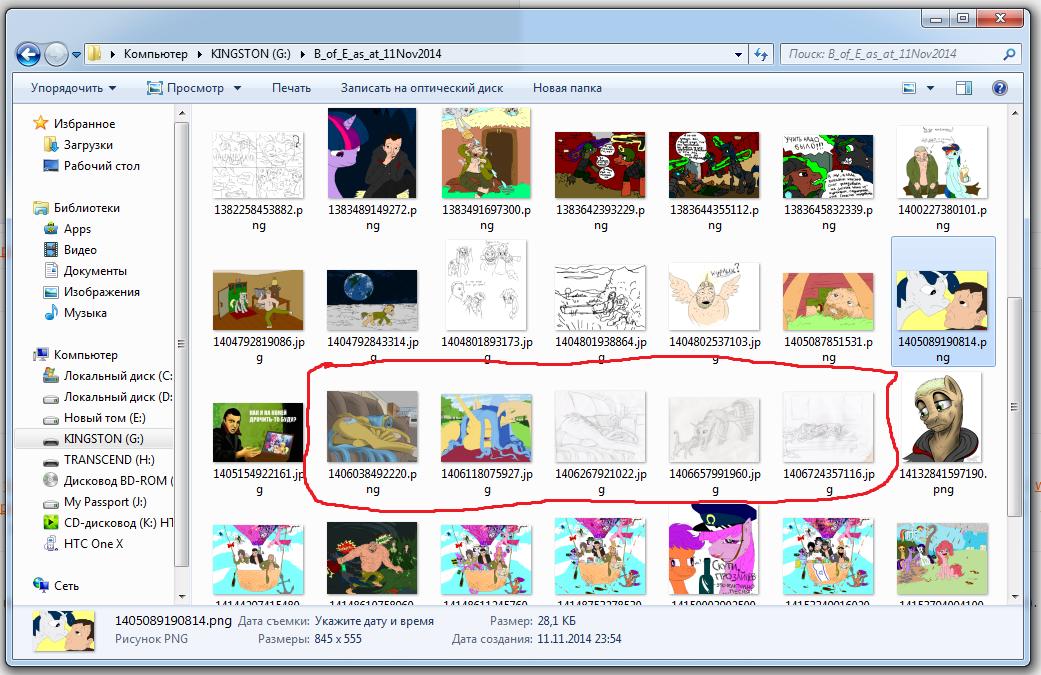
Task: Click the details pane preview thumbnail
Action: coord(64,631)
